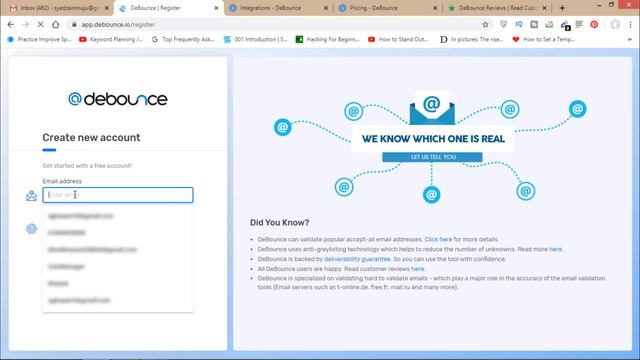Open the shield extension icon

point(503,24)
